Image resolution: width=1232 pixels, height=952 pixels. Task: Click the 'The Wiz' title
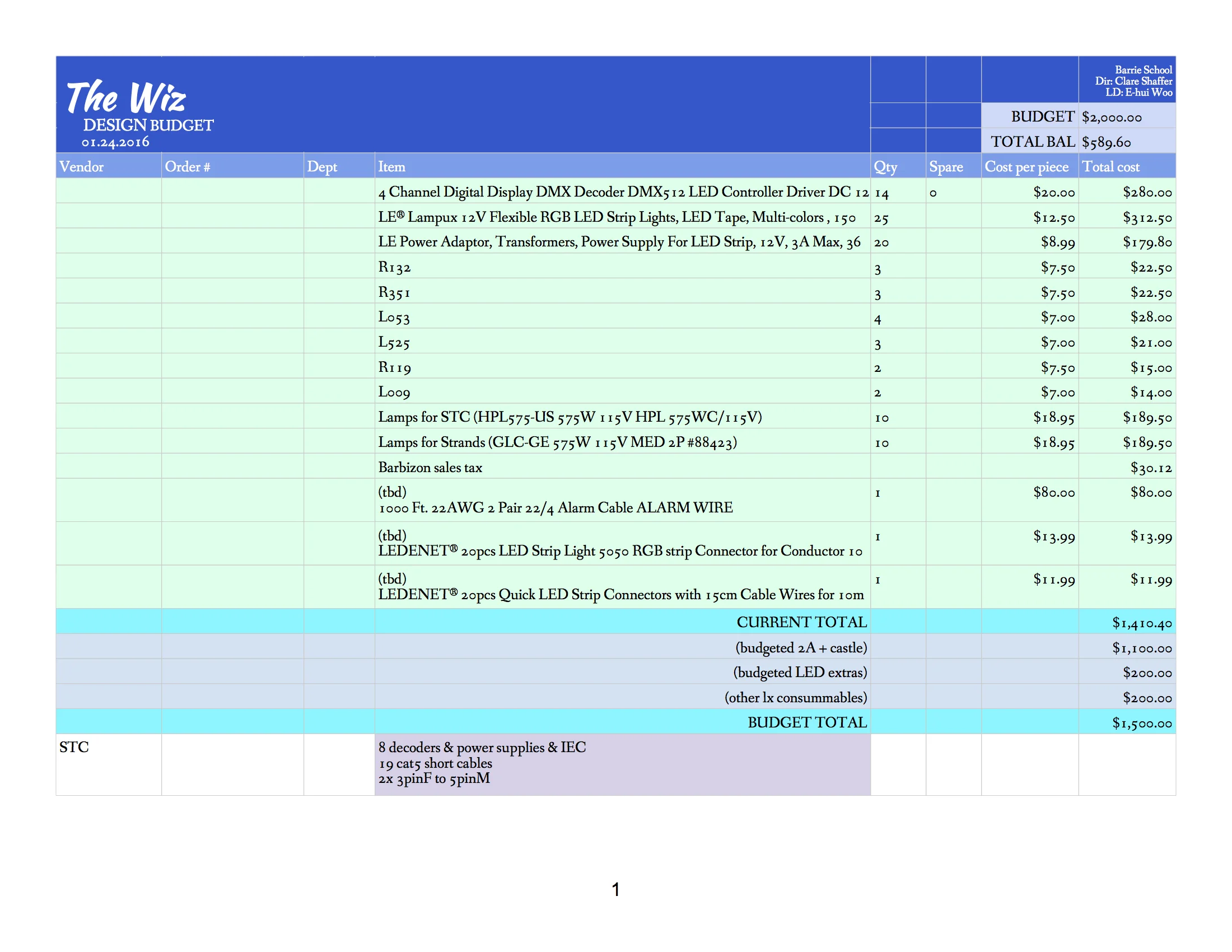pyautogui.click(x=127, y=97)
